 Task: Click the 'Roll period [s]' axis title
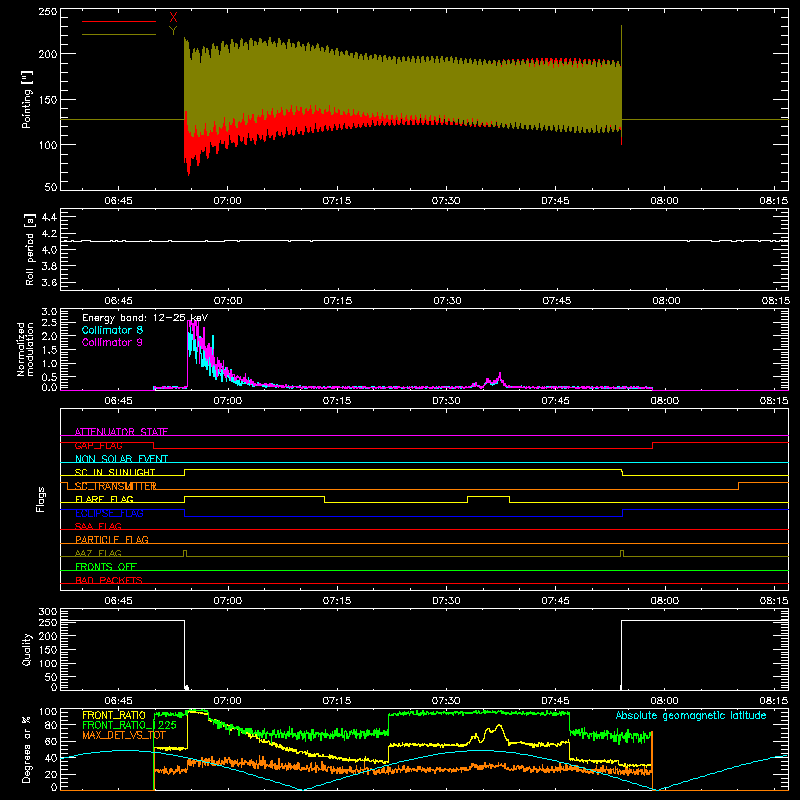(29, 249)
